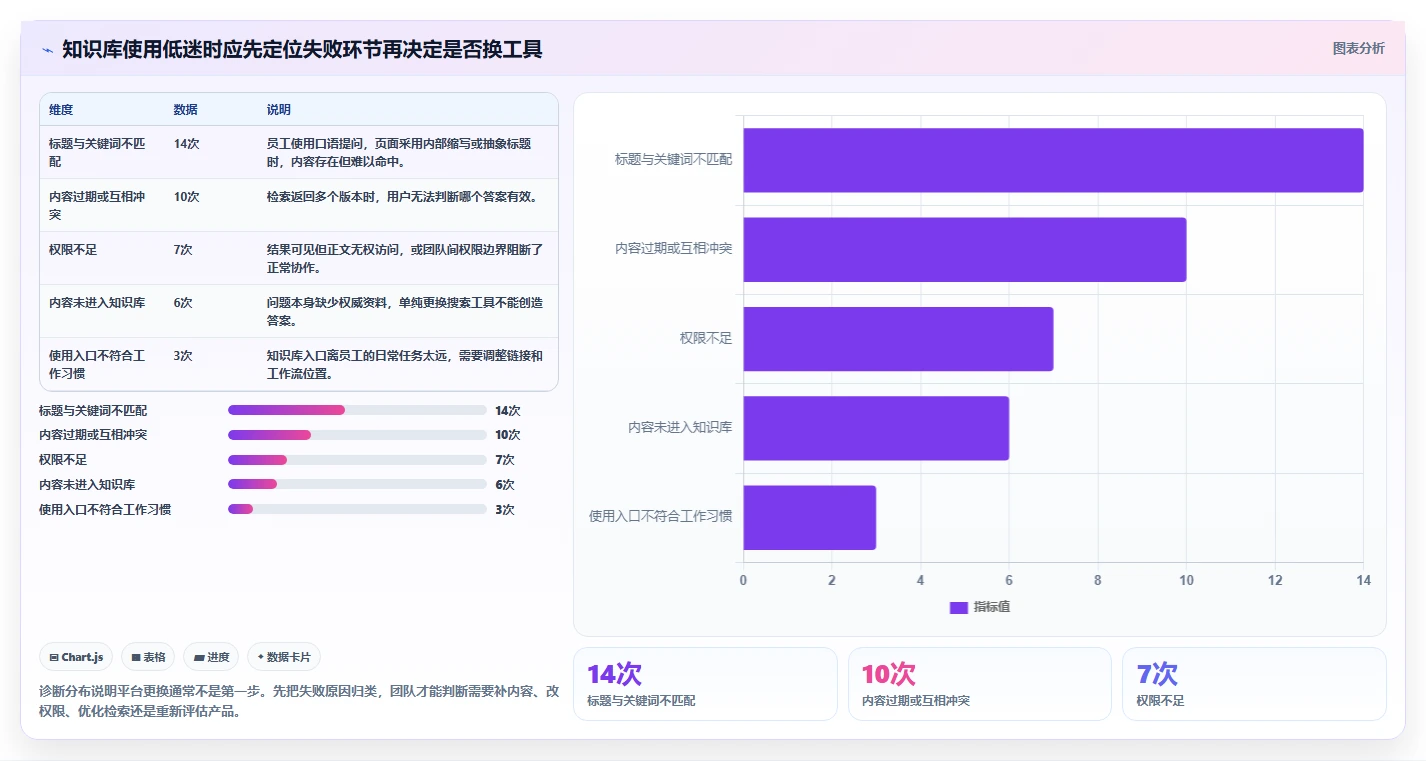This screenshot has width=1426, height=761.
Task: Click the chart bar for 使用入口不符合工作习惯
Action: [x=809, y=517]
